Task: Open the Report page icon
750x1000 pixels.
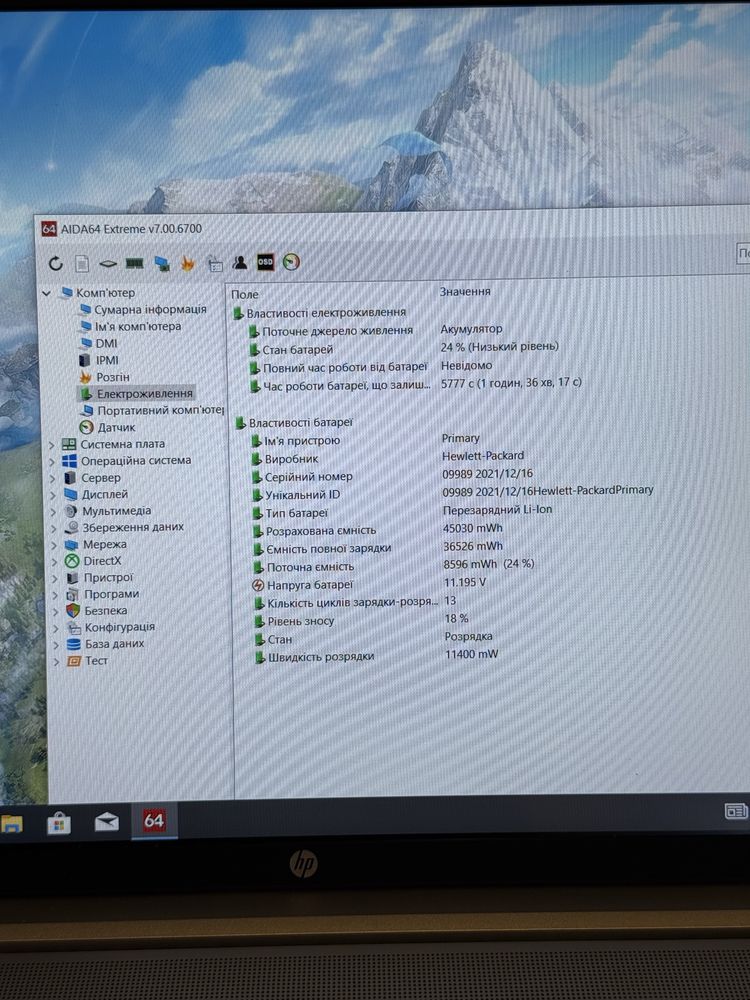Action: tap(82, 263)
